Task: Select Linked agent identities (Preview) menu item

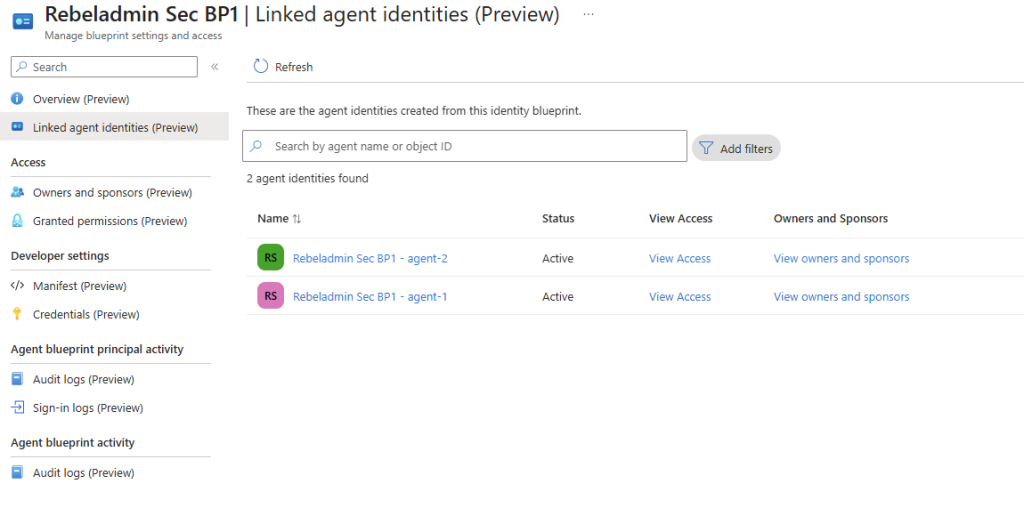Action: point(115,127)
